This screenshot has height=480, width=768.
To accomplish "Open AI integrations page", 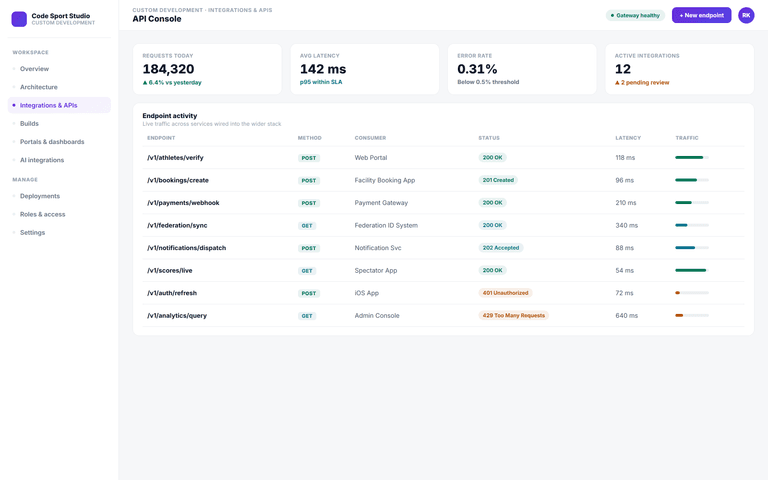I will point(59,160).
